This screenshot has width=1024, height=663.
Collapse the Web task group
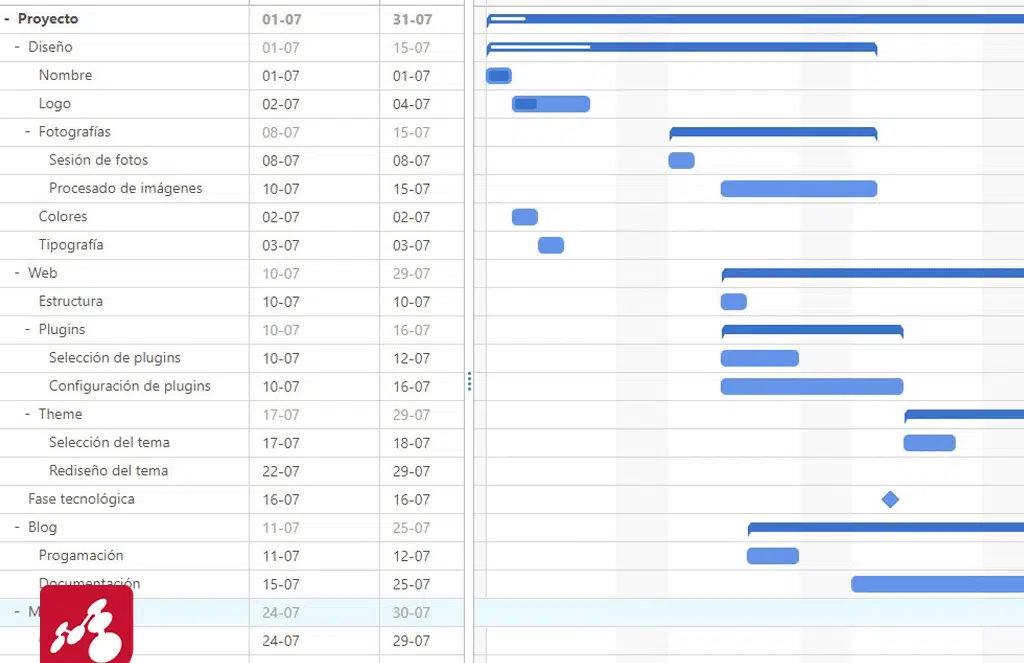coord(17,273)
